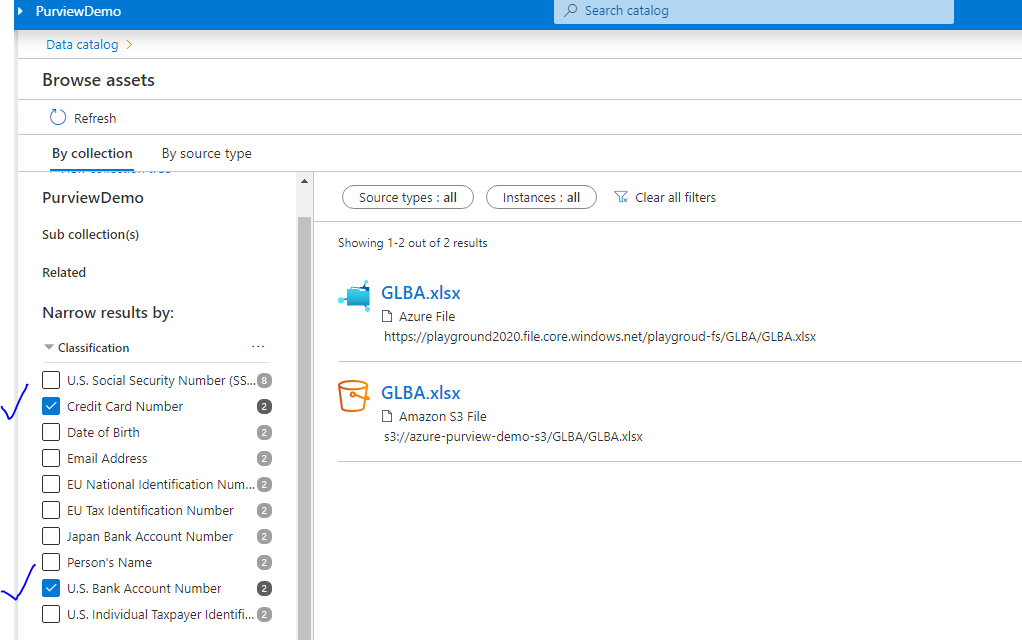Uncheck the Credit Card Number checkbox

click(x=51, y=406)
